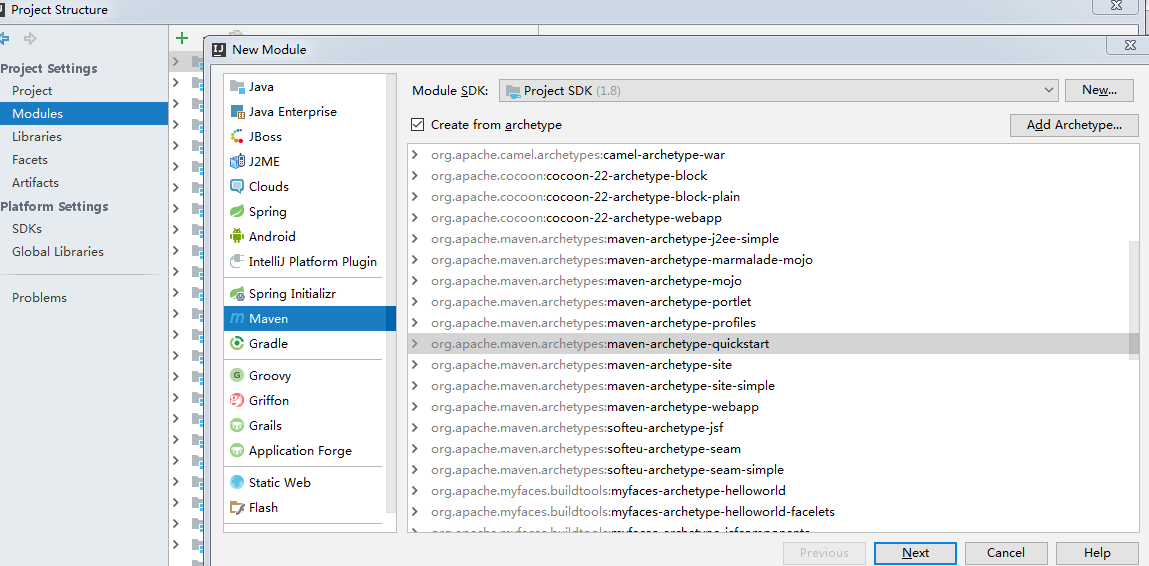This screenshot has height=566, width=1149.
Task: Click the Help button
Action: (x=1097, y=554)
